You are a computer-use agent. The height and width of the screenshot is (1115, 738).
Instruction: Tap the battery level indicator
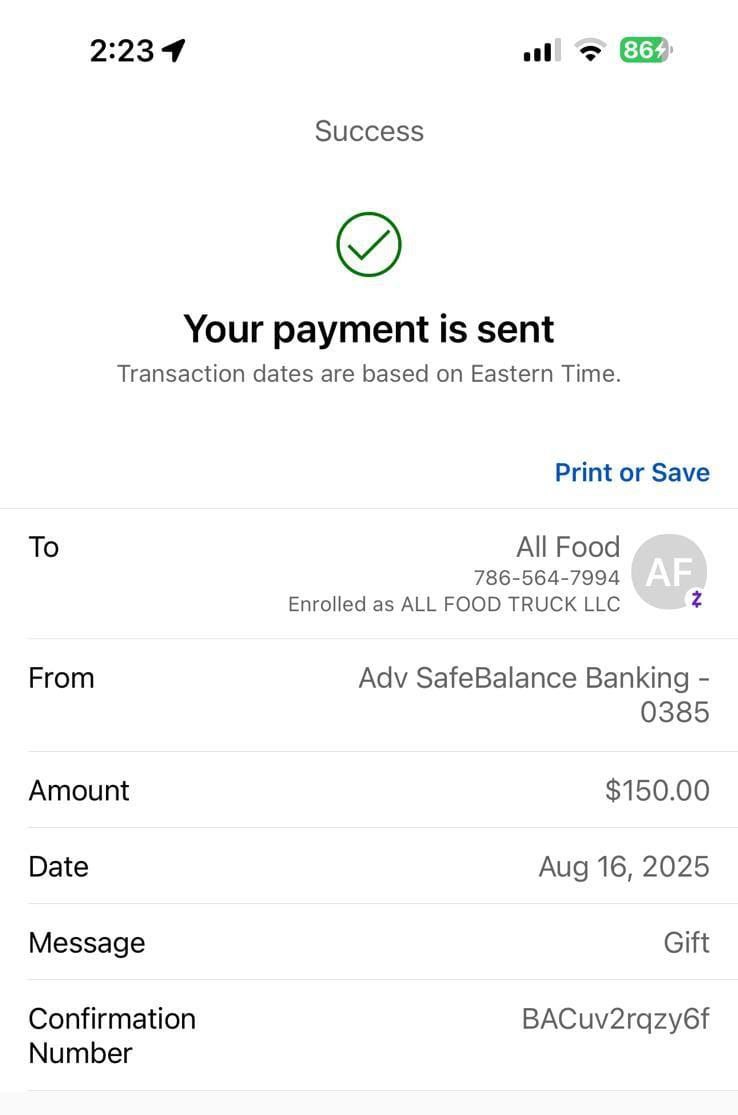[645, 50]
